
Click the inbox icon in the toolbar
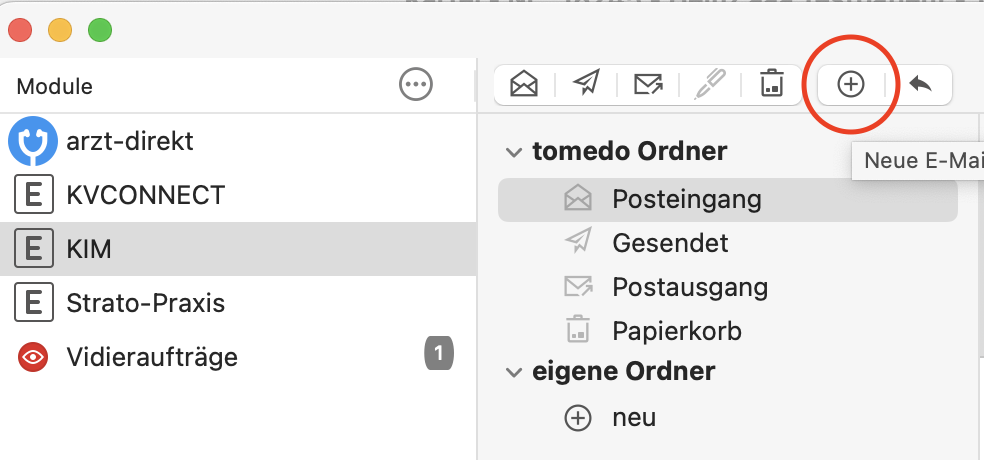[524, 84]
